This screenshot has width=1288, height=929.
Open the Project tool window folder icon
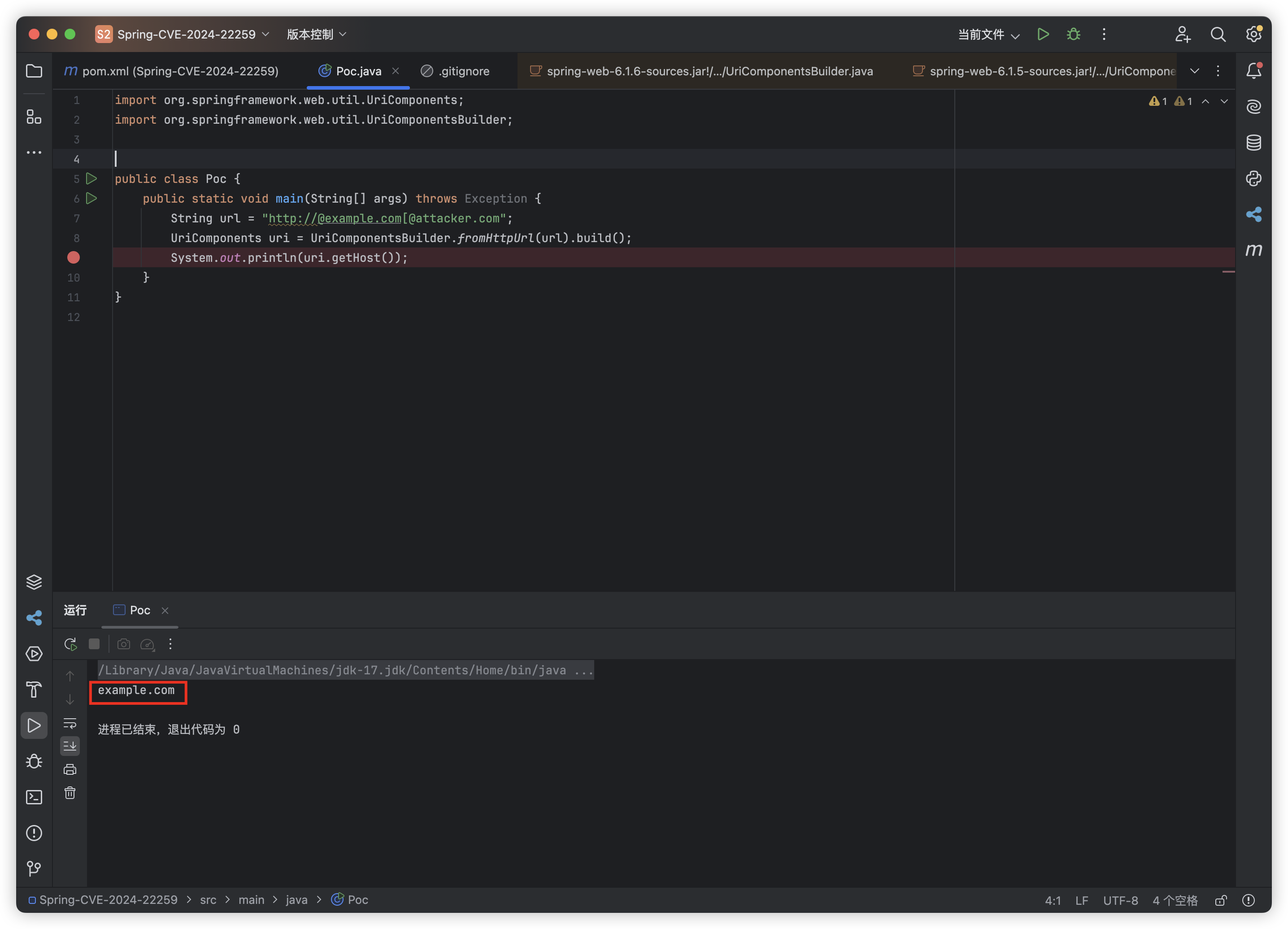click(x=34, y=71)
